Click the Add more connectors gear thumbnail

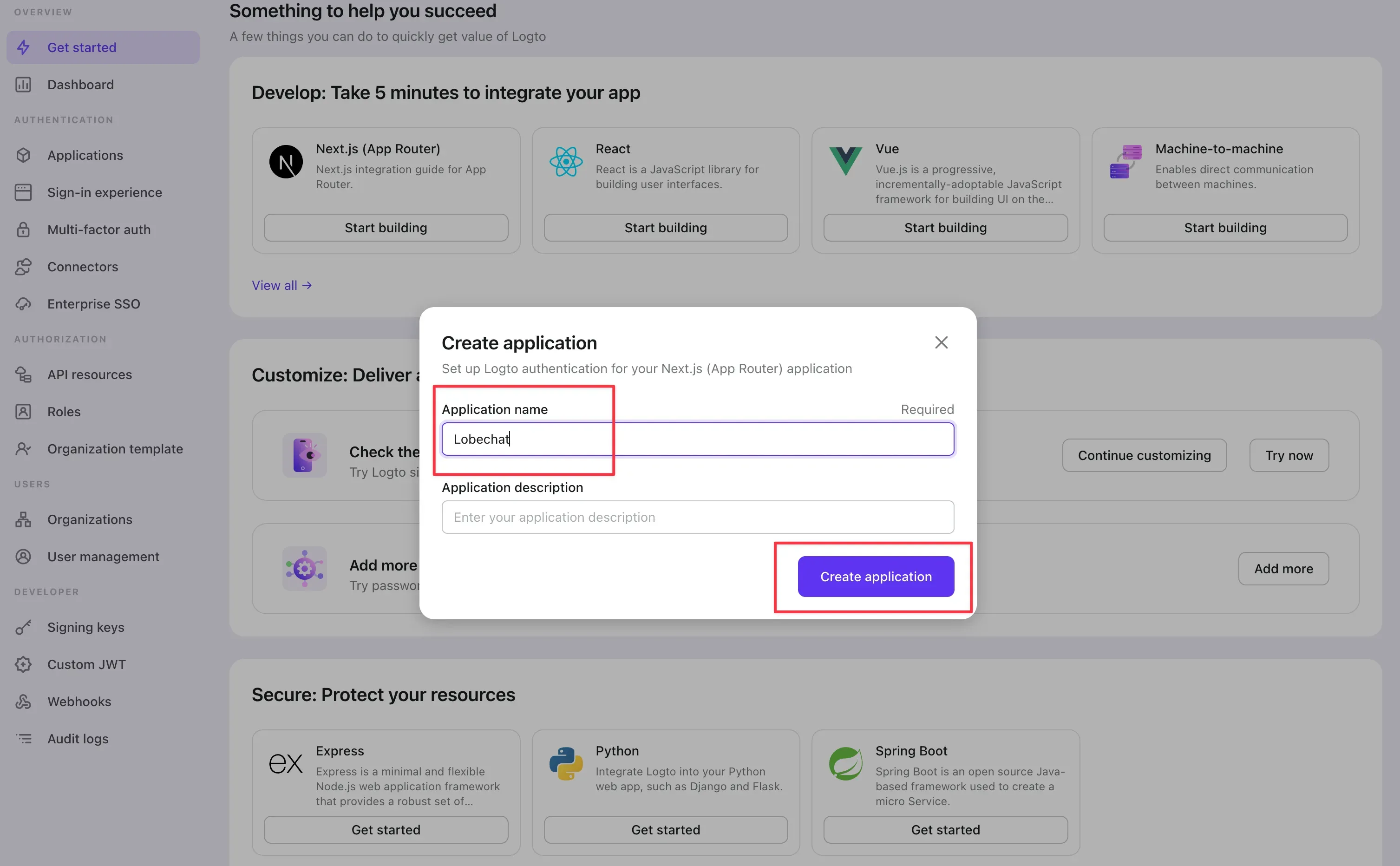point(305,569)
